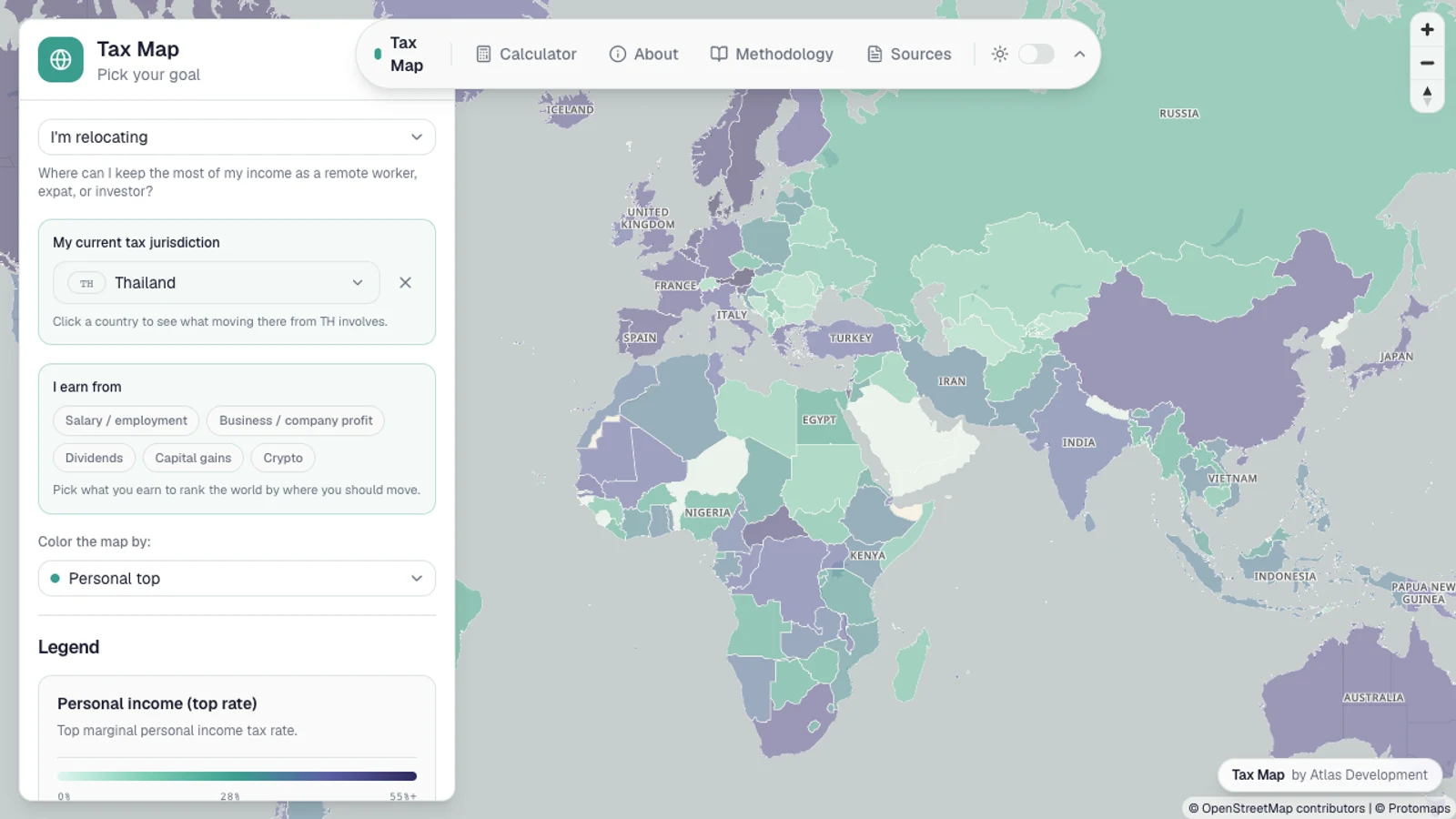Select Business / company profit chip
The height and width of the screenshot is (819, 1456).
tap(296, 420)
